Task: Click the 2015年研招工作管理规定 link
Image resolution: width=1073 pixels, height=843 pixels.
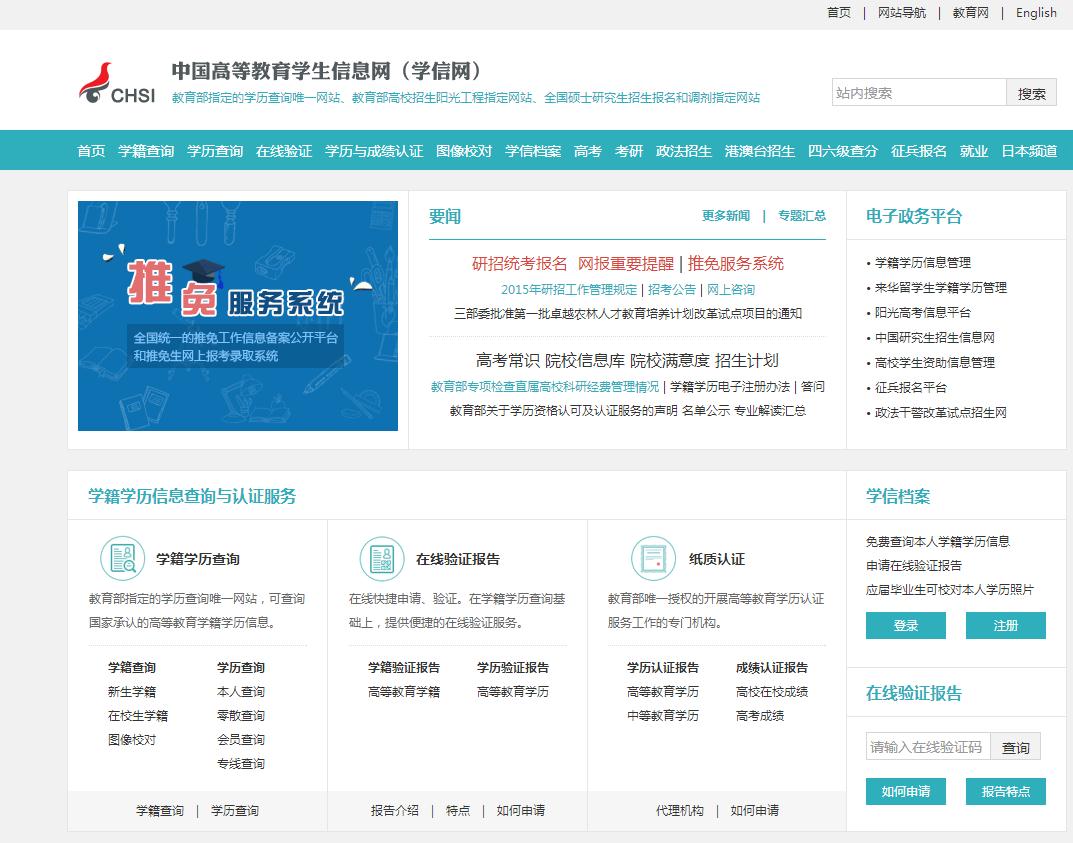Action: point(569,289)
